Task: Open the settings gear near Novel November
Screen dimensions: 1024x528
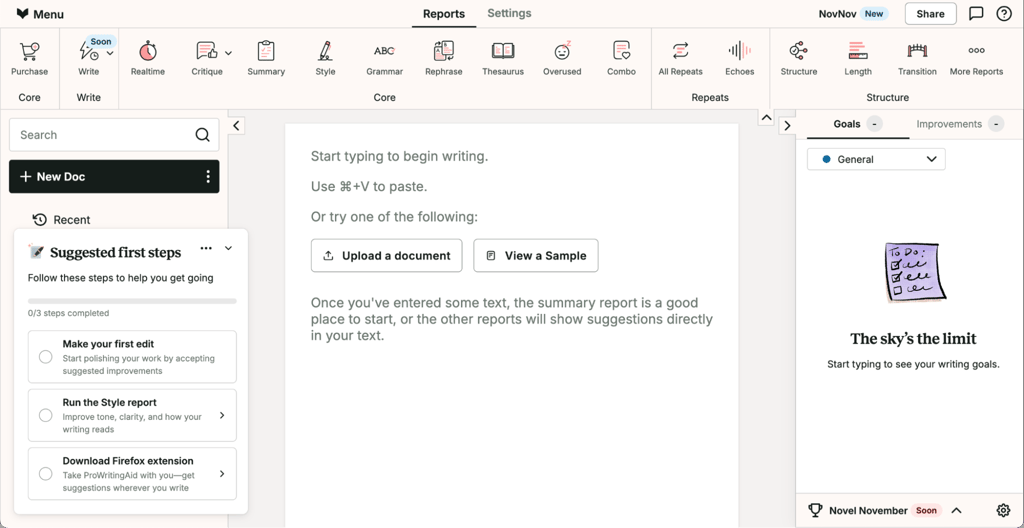Action: coord(1003,510)
